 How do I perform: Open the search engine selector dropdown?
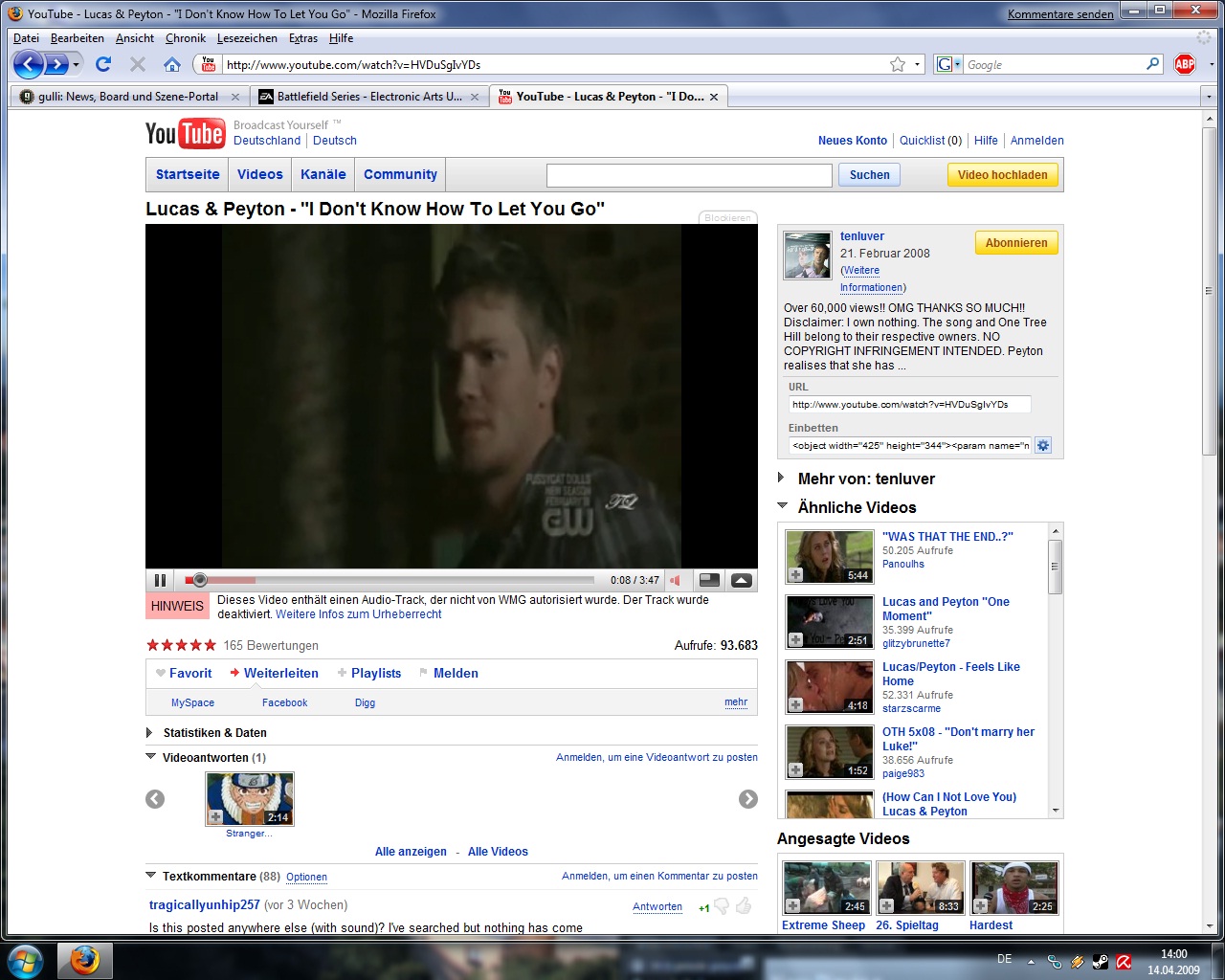[956, 64]
